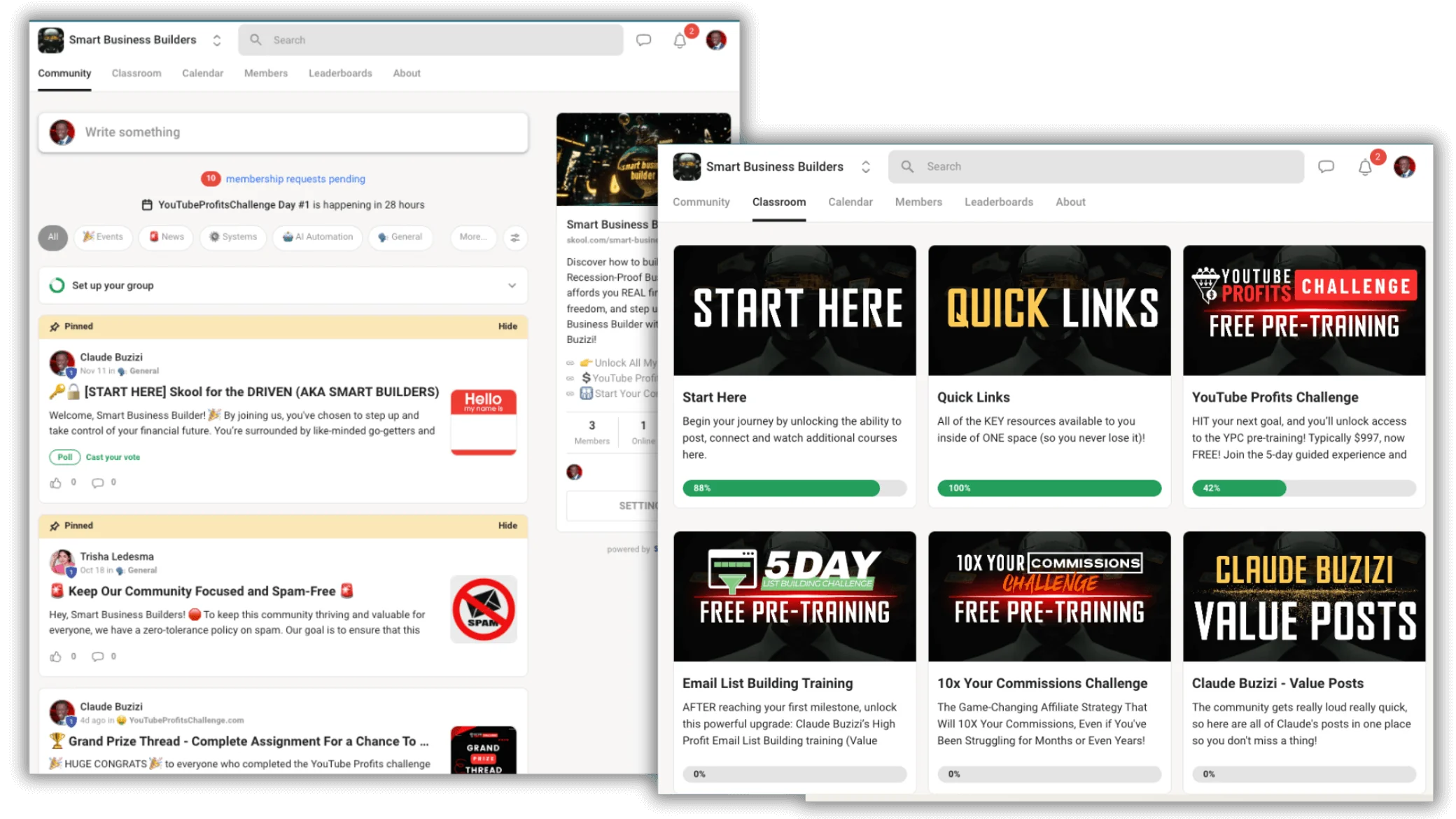
Task: Filter posts by General category
Action: coord(400,237)
